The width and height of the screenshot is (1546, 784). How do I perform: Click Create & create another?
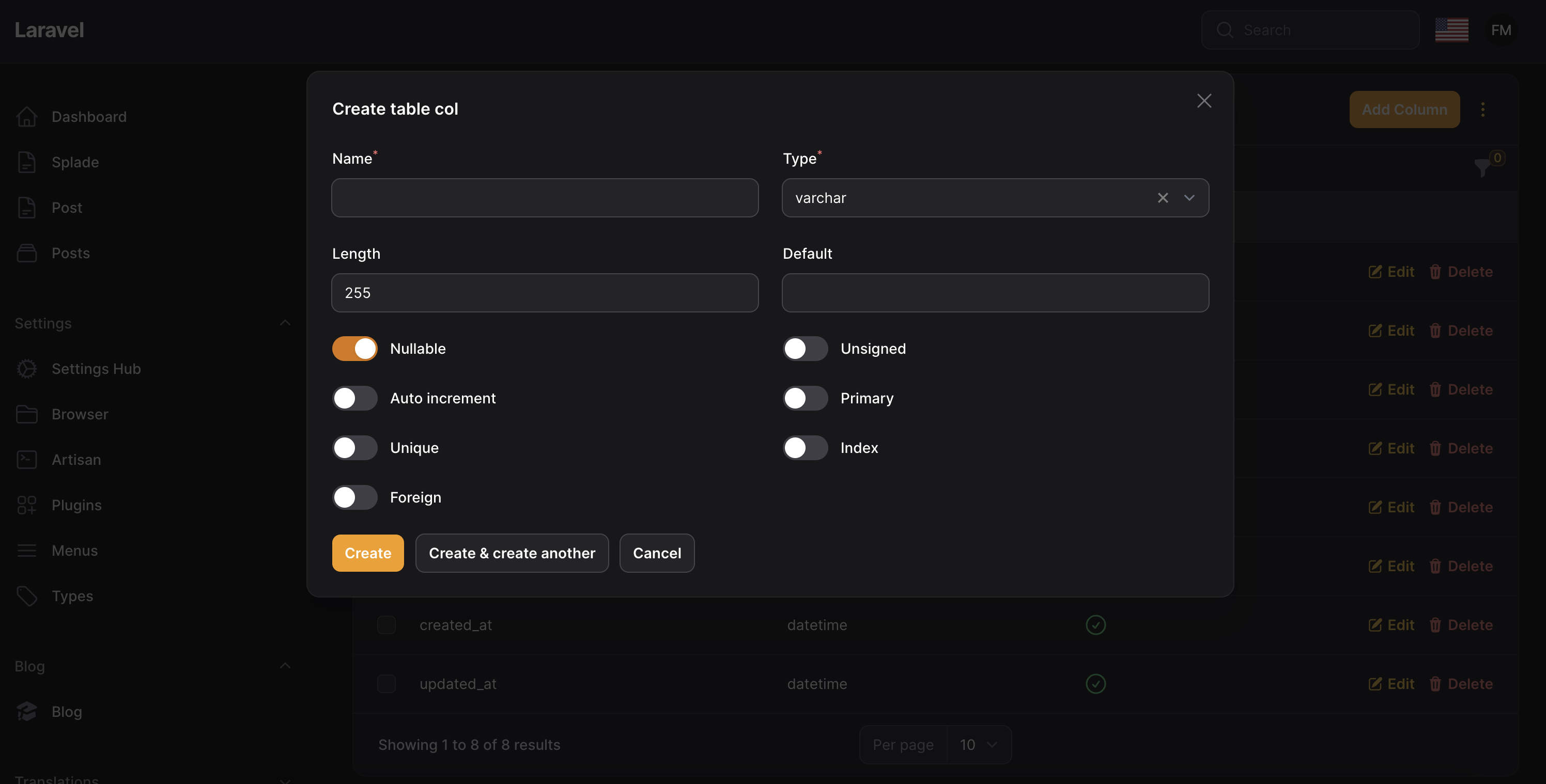click(x=512, y=553)
